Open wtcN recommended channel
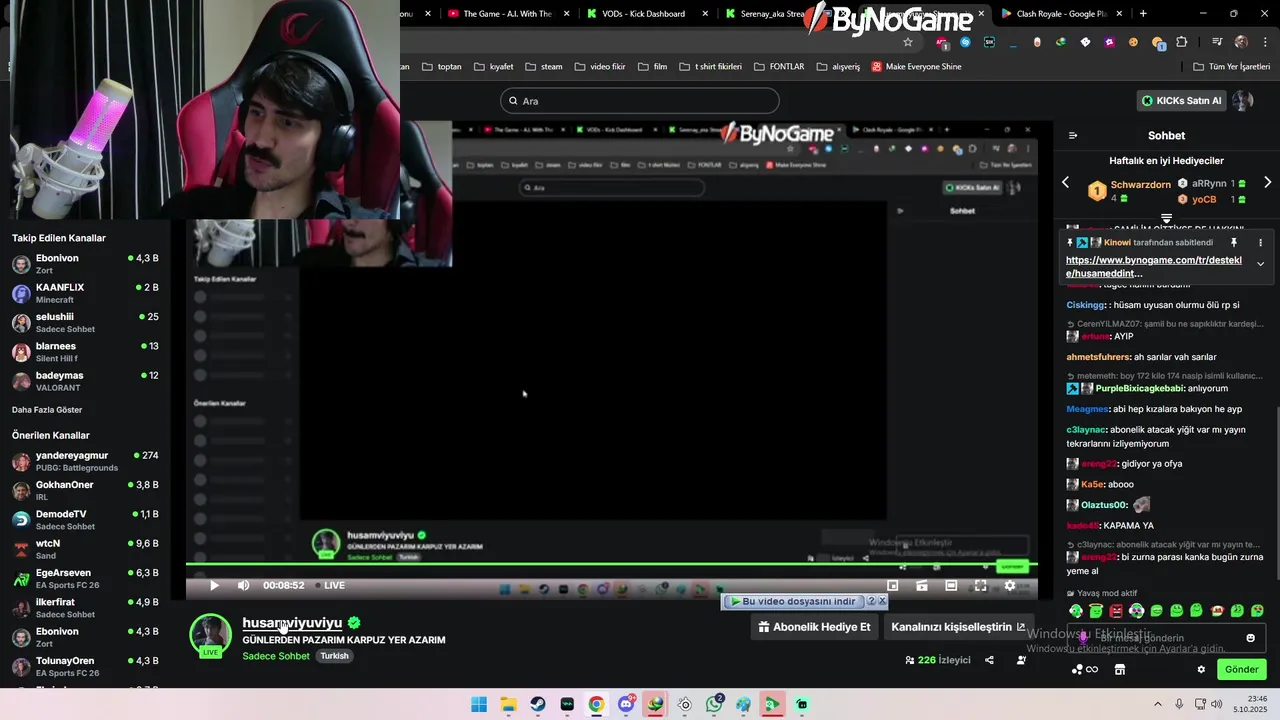1280x720 pixels. [x=85, y=549]
